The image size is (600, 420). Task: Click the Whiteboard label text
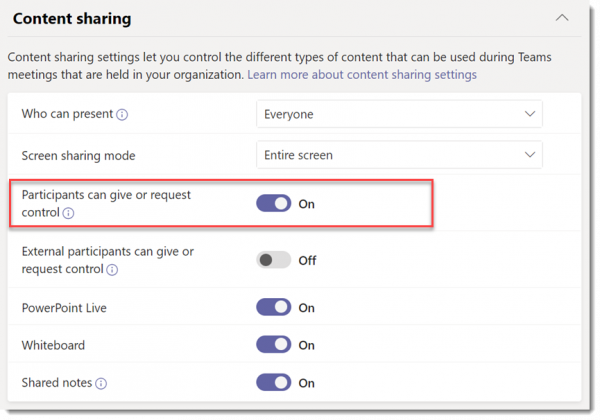coord(53,345)
